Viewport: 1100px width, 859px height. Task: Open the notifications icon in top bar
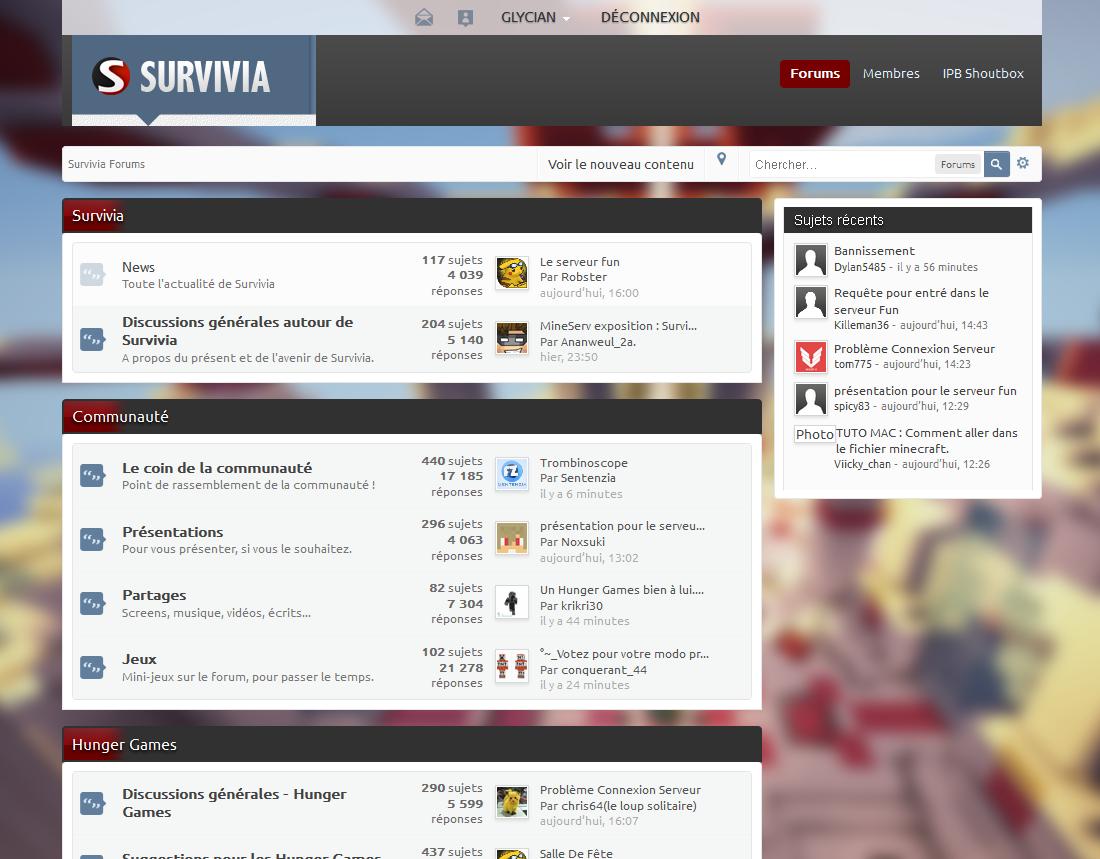tap(465, 18)
